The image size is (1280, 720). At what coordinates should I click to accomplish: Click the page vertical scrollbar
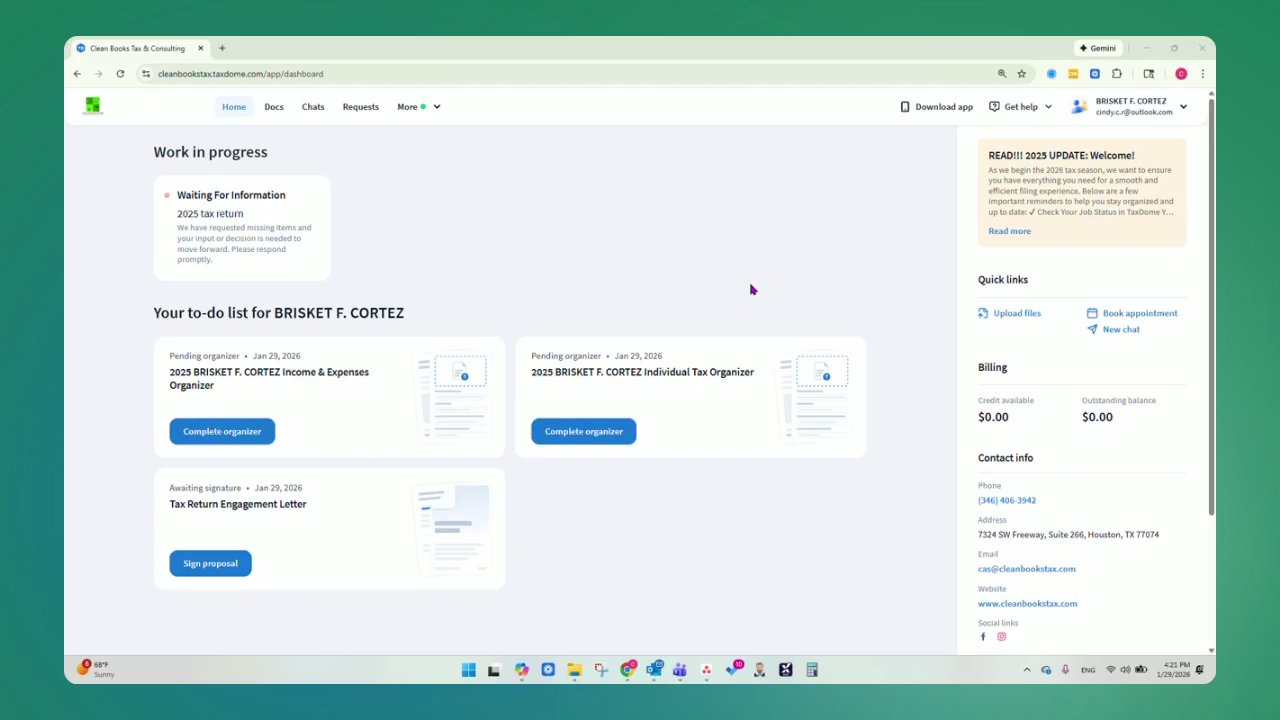click(x=1211, y=306)
